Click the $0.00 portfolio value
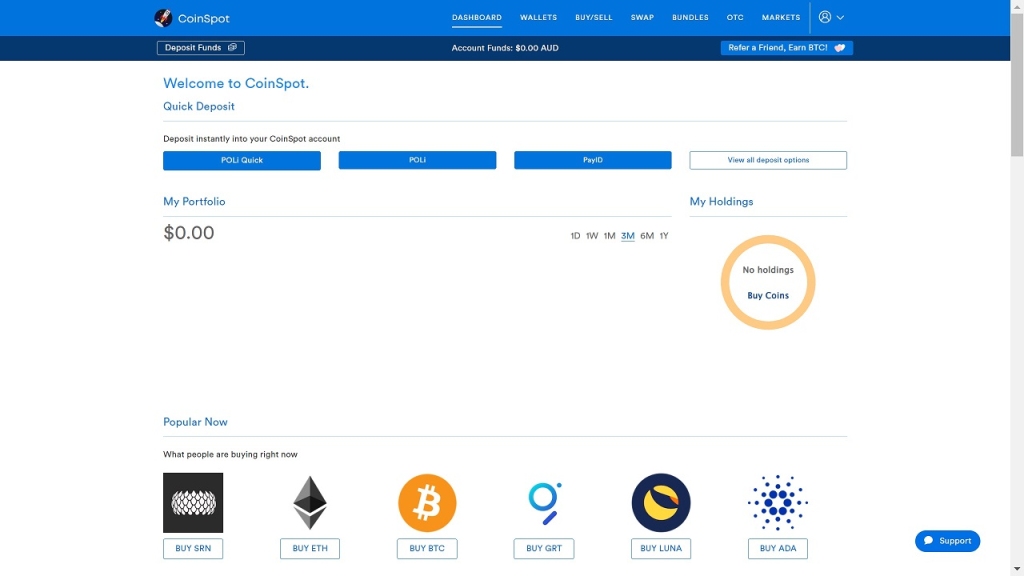The width and height of the screenshot is (1024, 576). point(189,232)
